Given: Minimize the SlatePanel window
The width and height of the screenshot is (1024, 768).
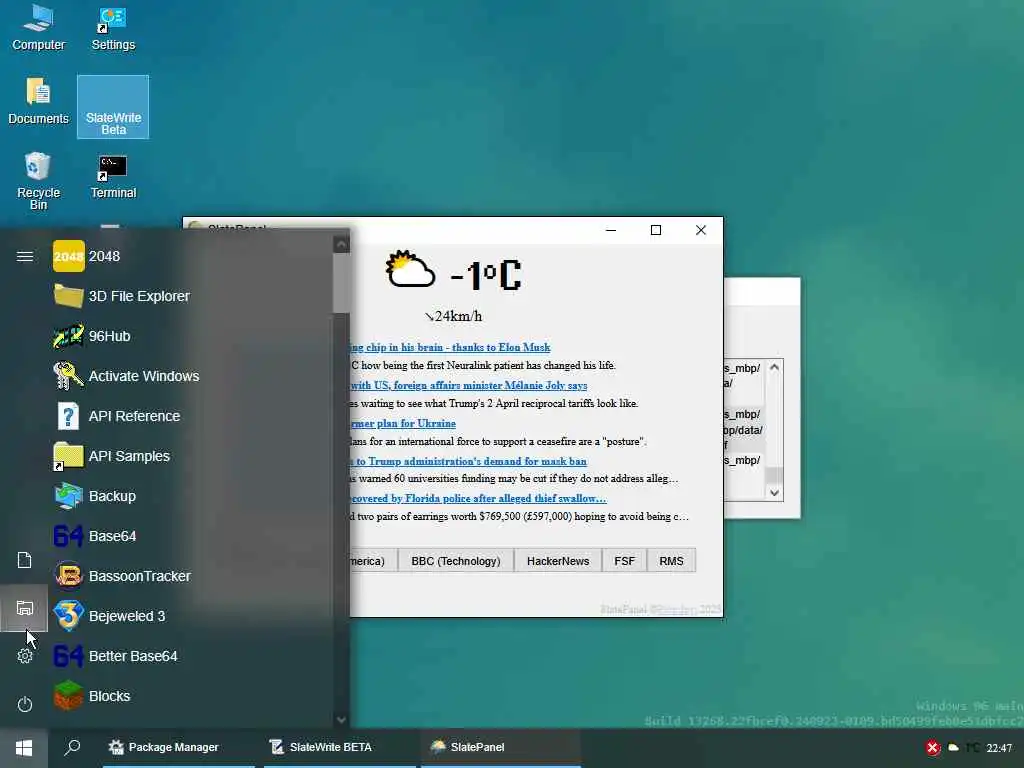Looking at the screenshot, I should [x=611, y=230].
